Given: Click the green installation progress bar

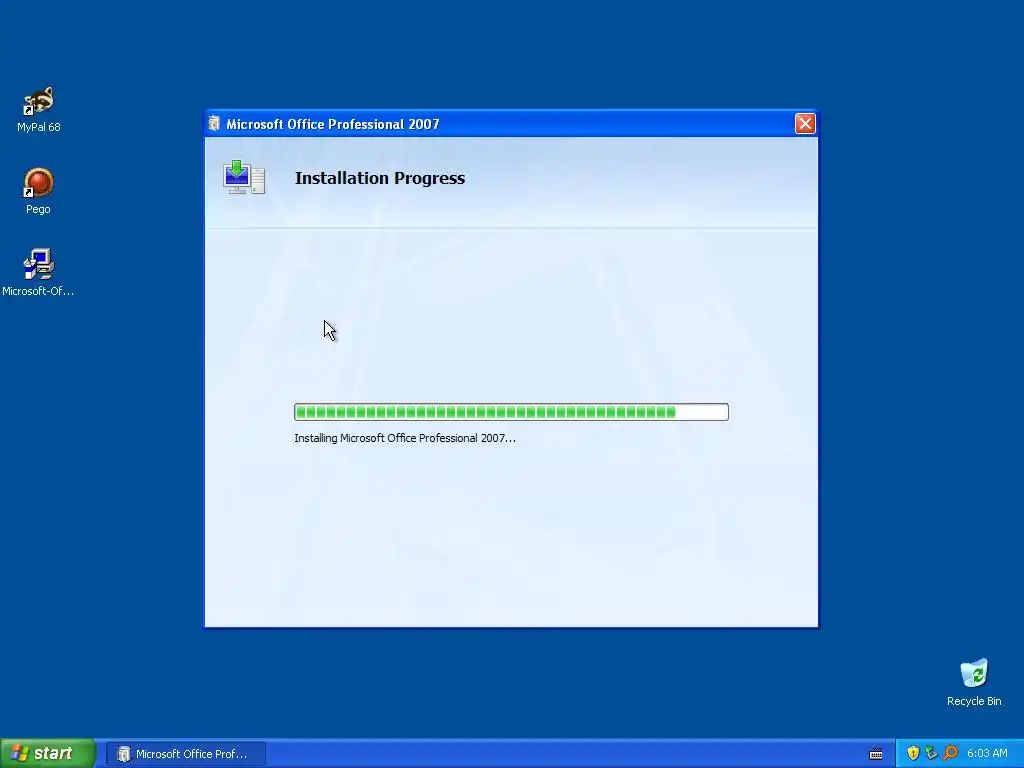Looking at the screenshot, I should click(511, 412).
